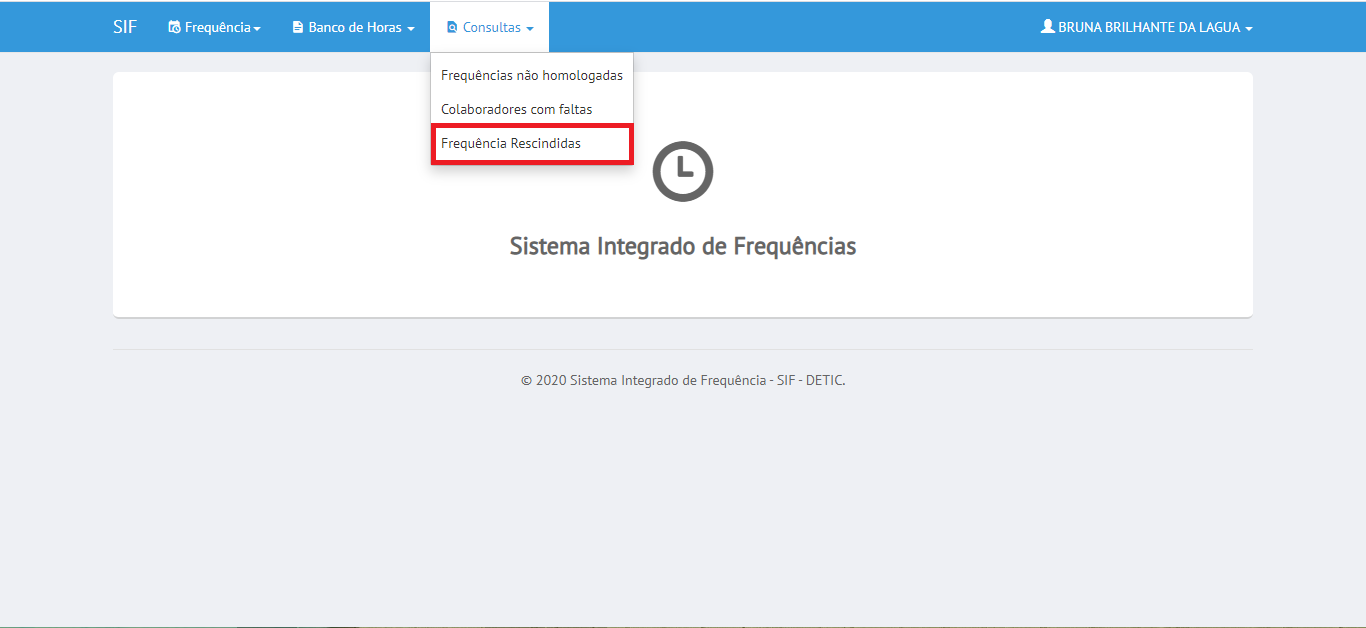
Task: Click the document icon beside Banco de Horas
Action: tap(297, 28)
